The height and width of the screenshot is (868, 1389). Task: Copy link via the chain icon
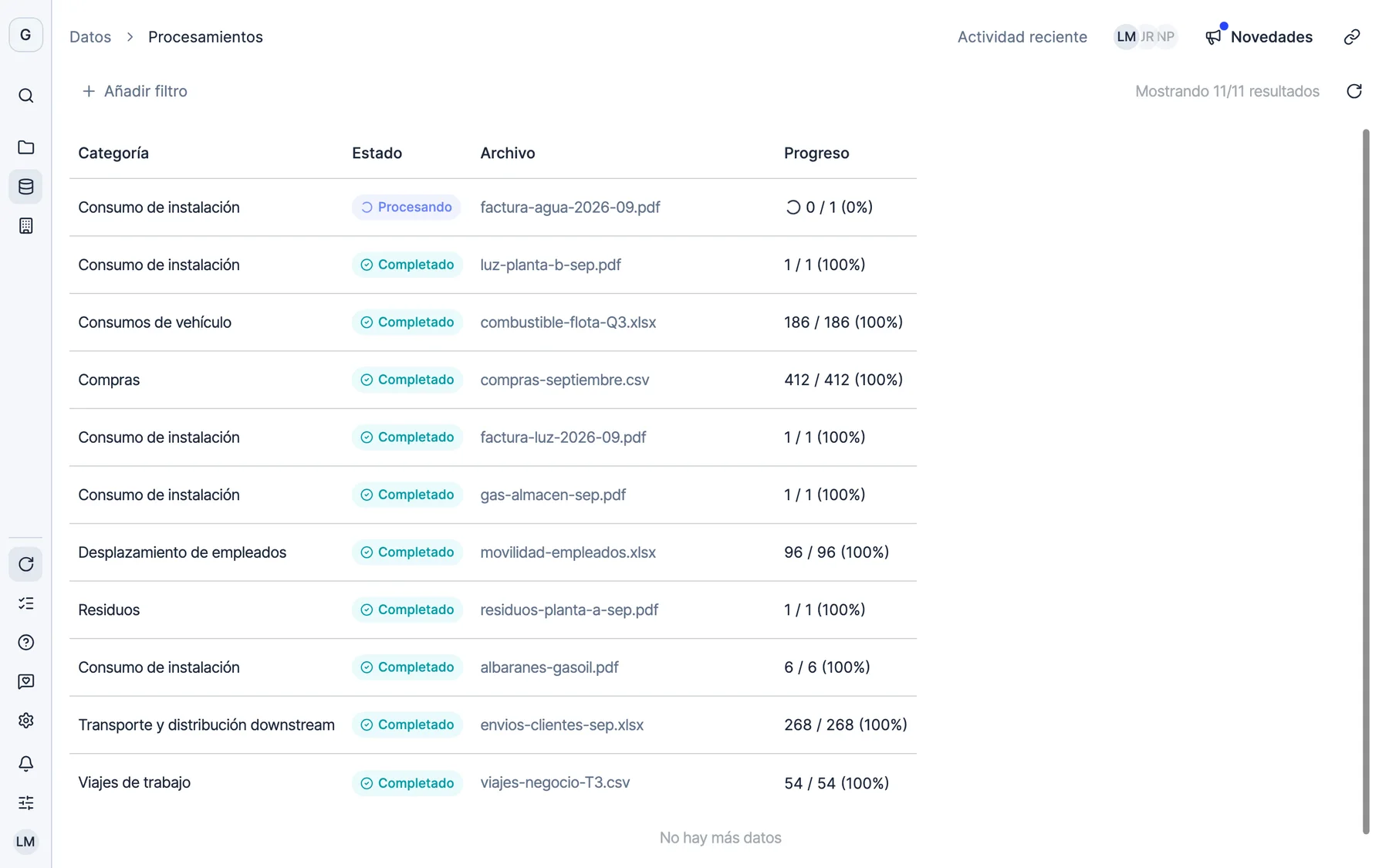pos(1352,37)
